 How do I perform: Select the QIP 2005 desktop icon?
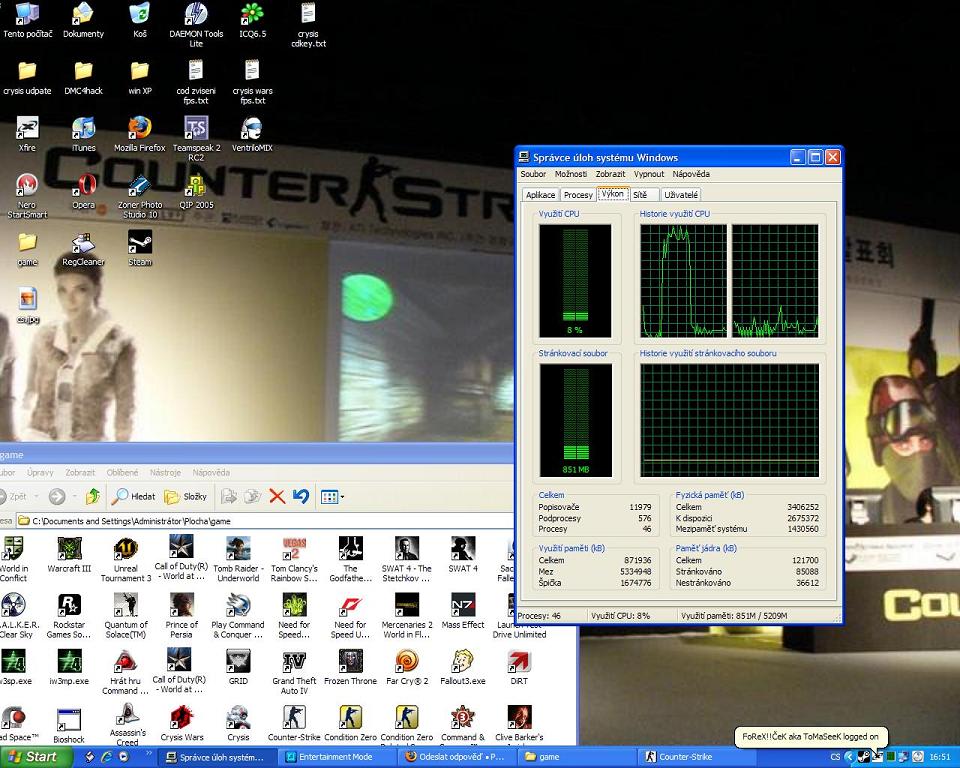(196, 191)
